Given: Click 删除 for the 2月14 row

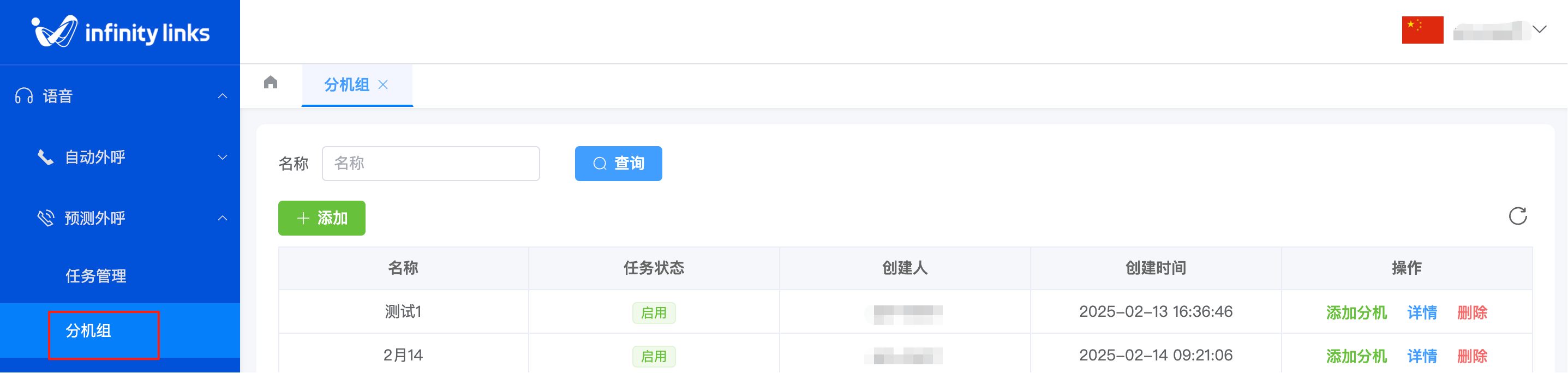Looking at the screenshot, I should [x=1472, y=357].
